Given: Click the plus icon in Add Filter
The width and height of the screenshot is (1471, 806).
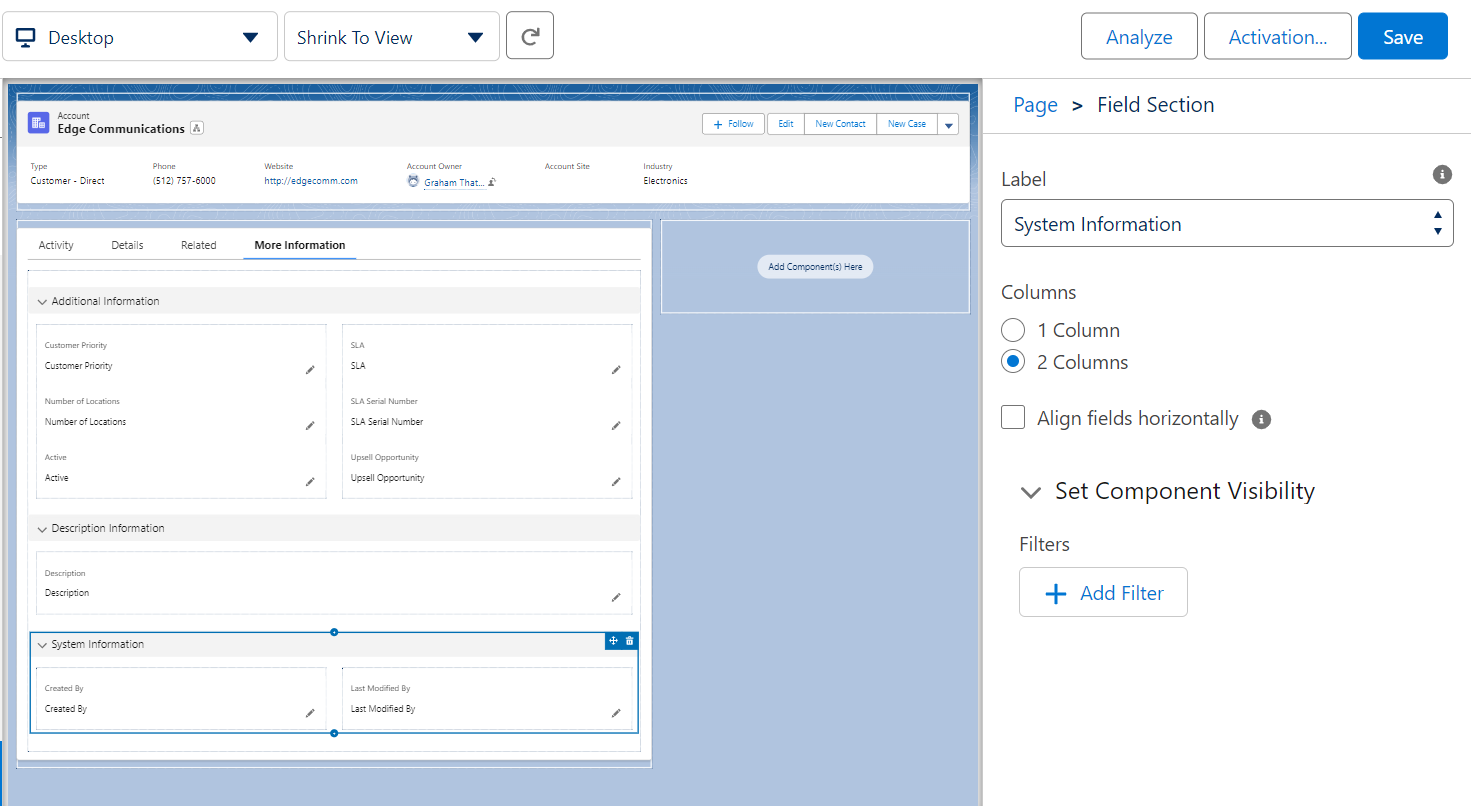Looking at the screenshot, I should pyautogui.click(x=1055, y=593).
